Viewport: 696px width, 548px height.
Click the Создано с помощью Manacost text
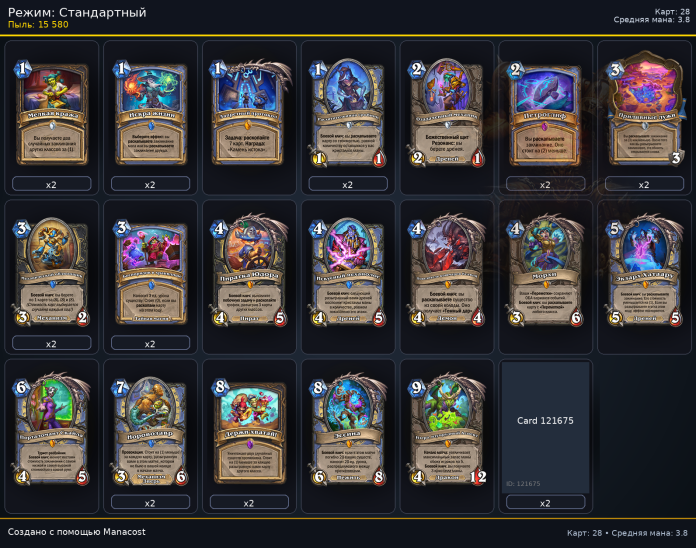[x=76, y=532]
